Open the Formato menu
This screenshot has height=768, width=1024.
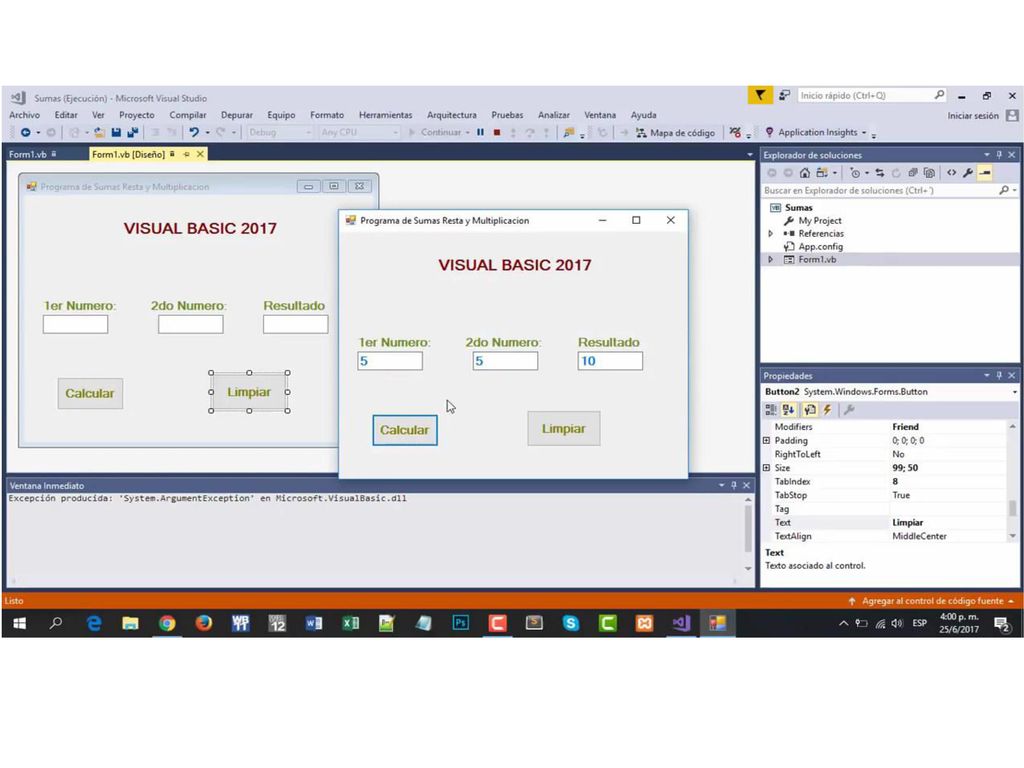pos(327,115)
